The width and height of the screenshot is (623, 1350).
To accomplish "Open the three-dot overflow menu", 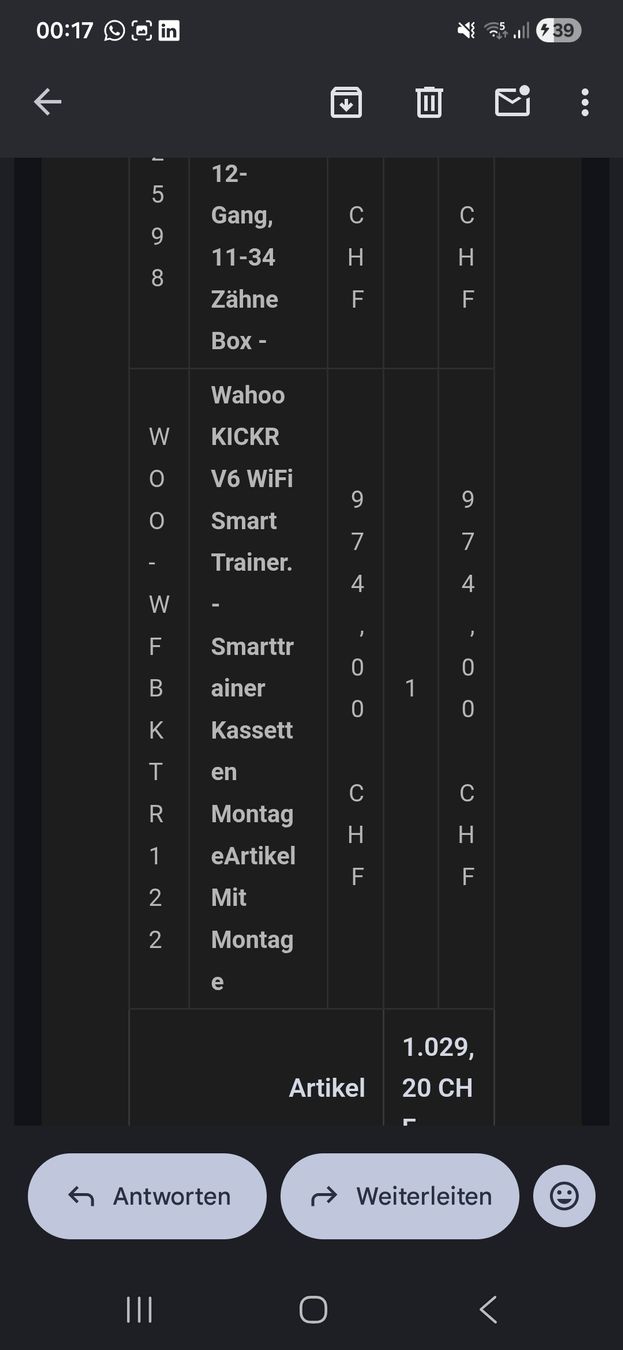I will (x=585, y=102).
